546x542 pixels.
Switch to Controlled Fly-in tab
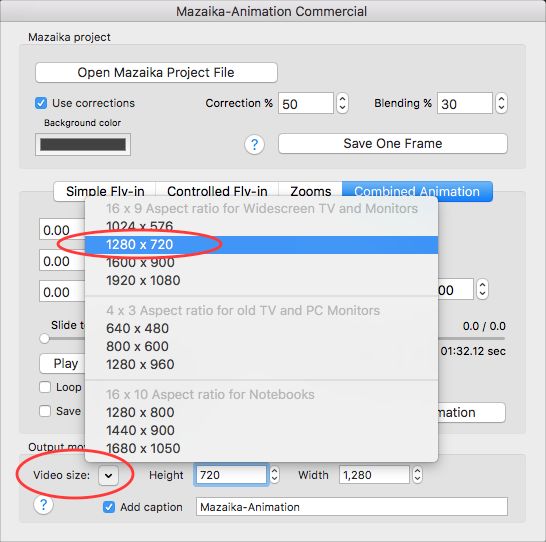coord(217,191)
